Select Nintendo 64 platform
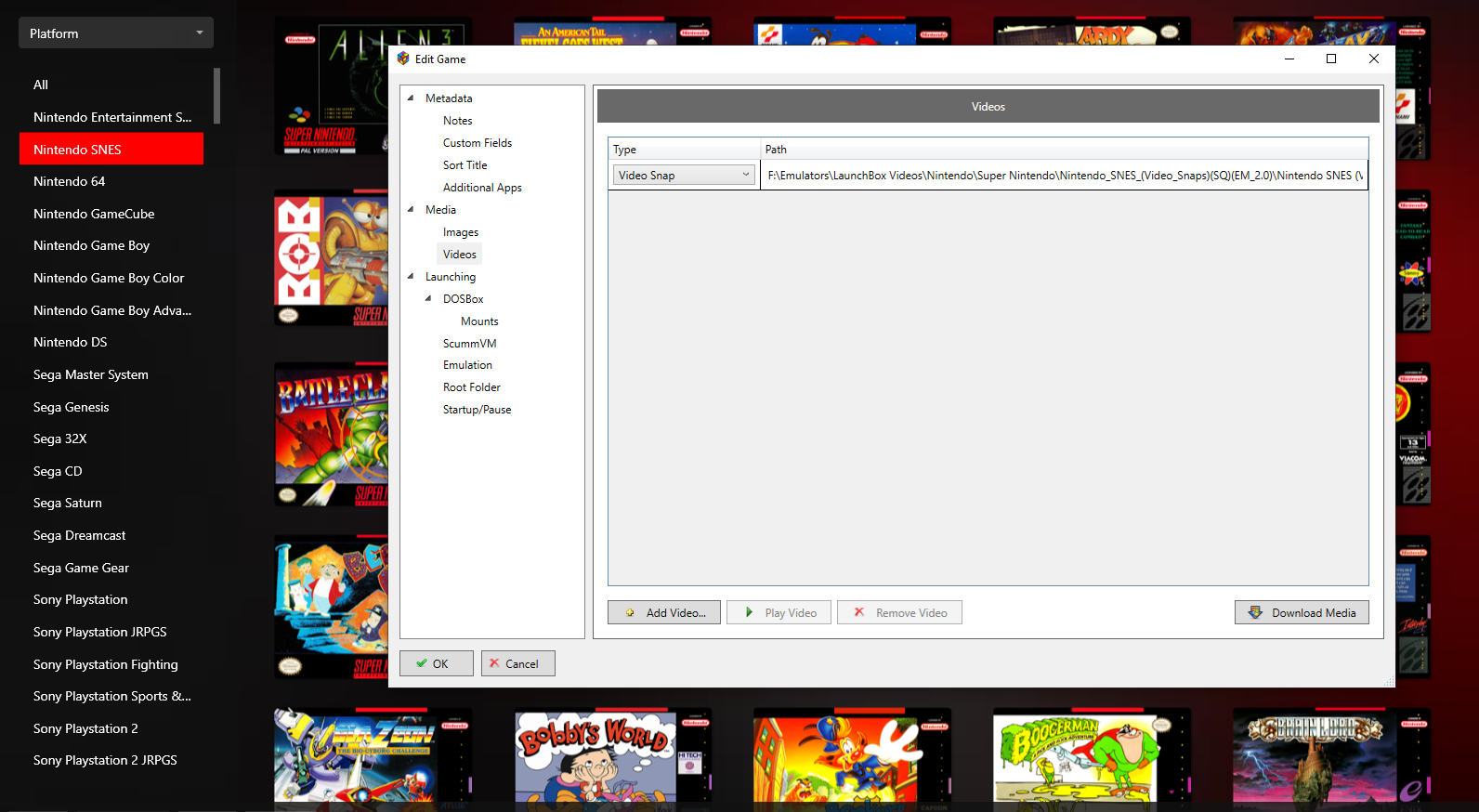Viewport: 1479px width, 812px height. click(111, 181)
